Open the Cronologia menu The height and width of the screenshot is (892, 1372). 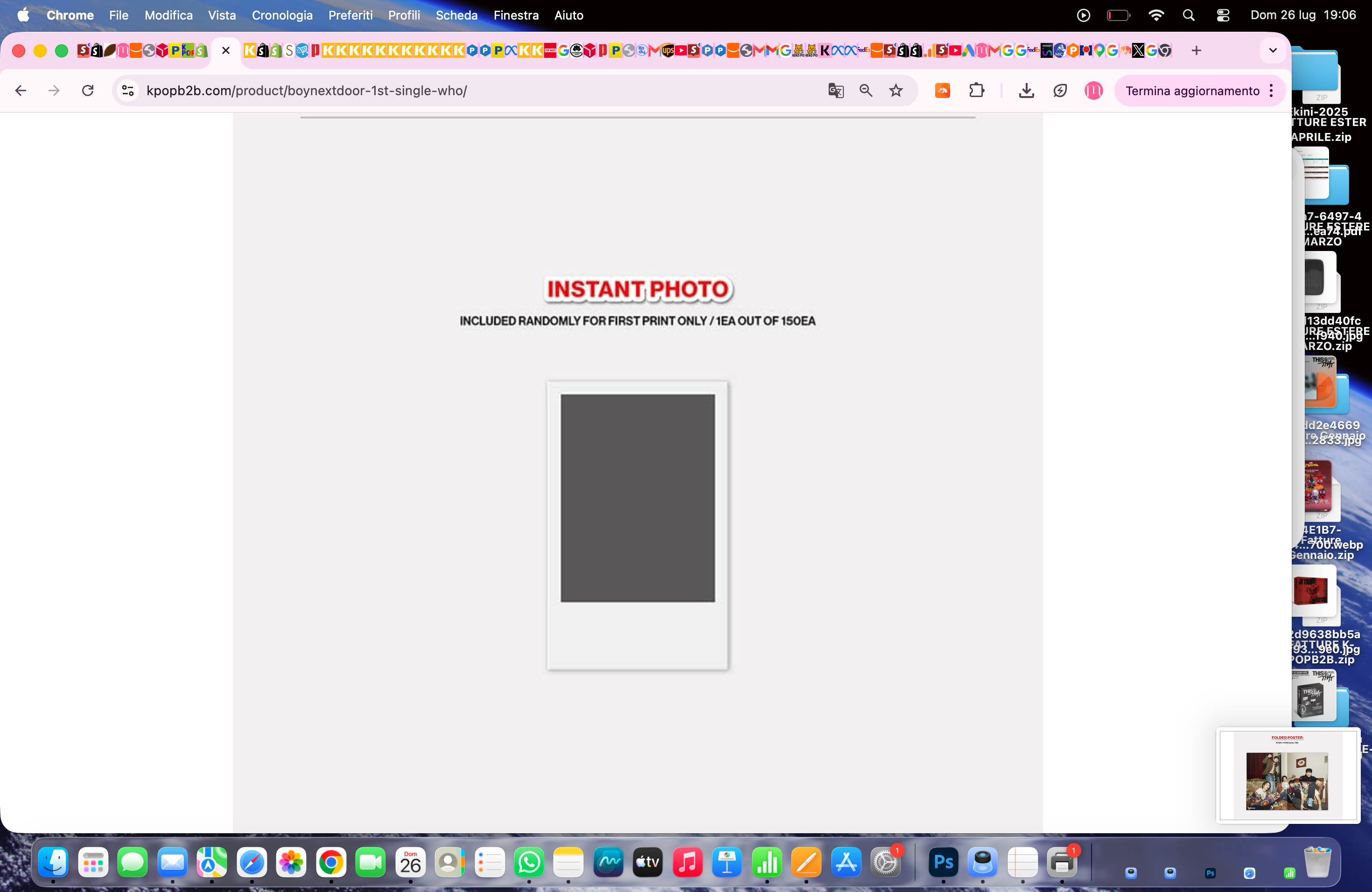(x=282, y=15)
